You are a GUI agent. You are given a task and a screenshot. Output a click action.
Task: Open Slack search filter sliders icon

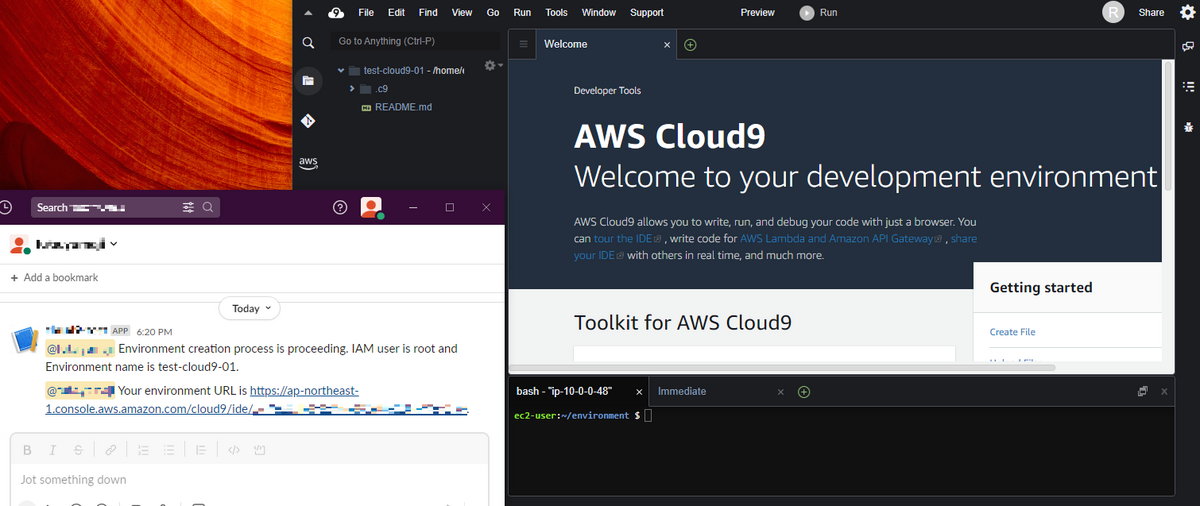click(x=189, y=207)
